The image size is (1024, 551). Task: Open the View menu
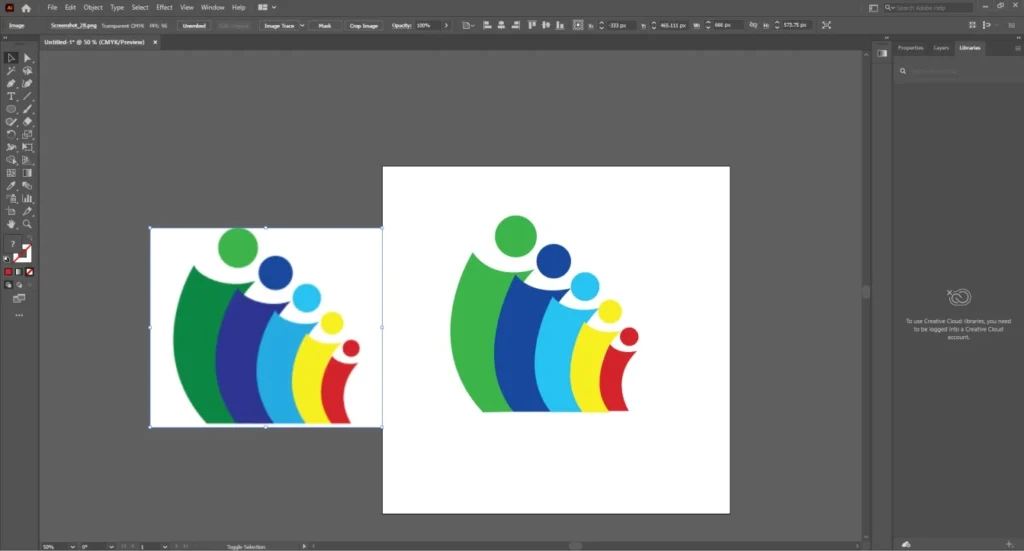187,8
